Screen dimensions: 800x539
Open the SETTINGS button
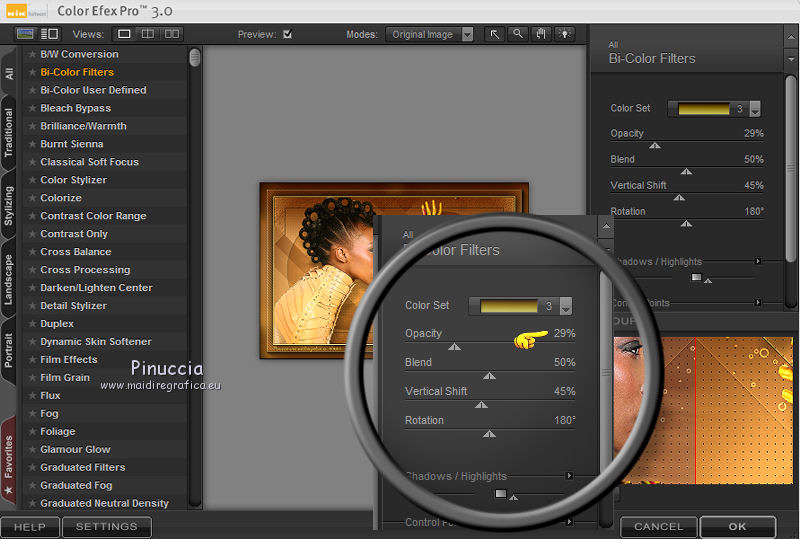(107, 527)
